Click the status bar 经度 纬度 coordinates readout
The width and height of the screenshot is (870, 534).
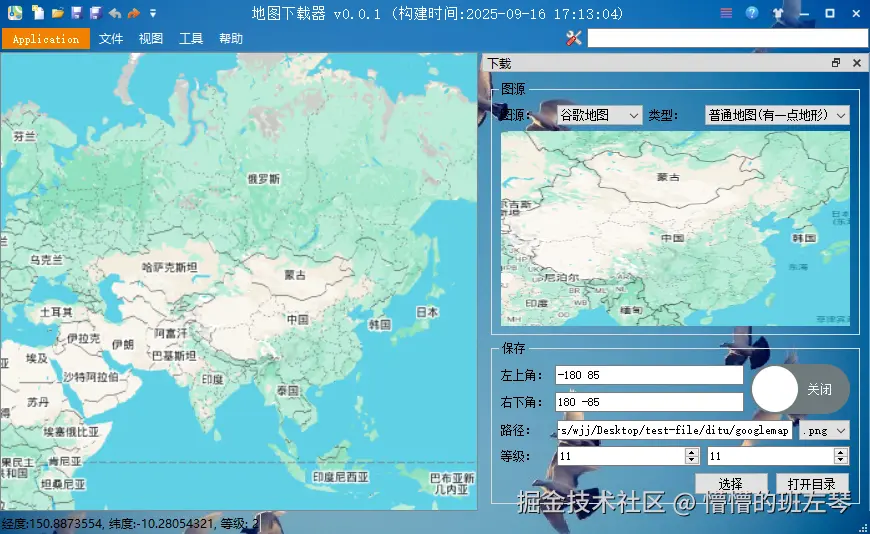pyautogui.click(x=130, y=523)
